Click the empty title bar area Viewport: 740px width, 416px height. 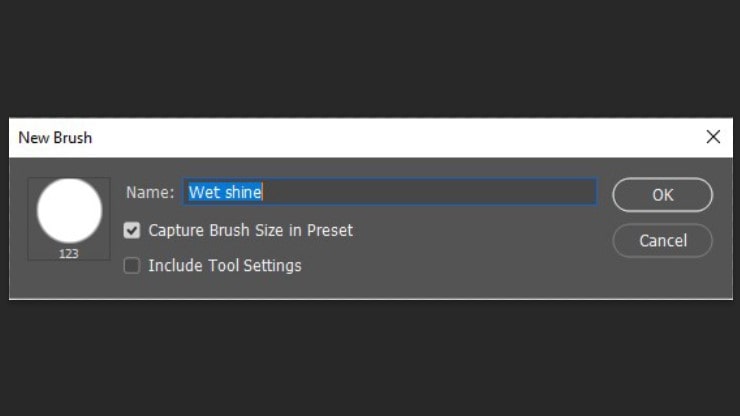380,137
